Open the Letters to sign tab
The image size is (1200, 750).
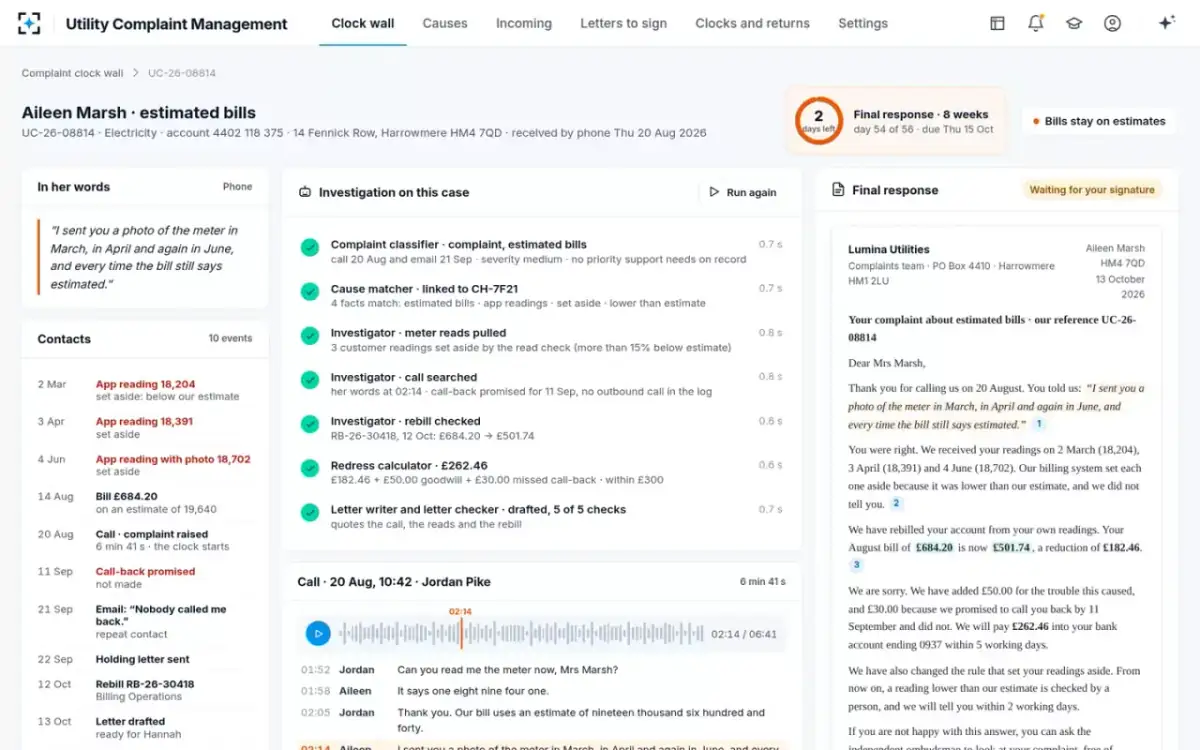click(624, 23)
